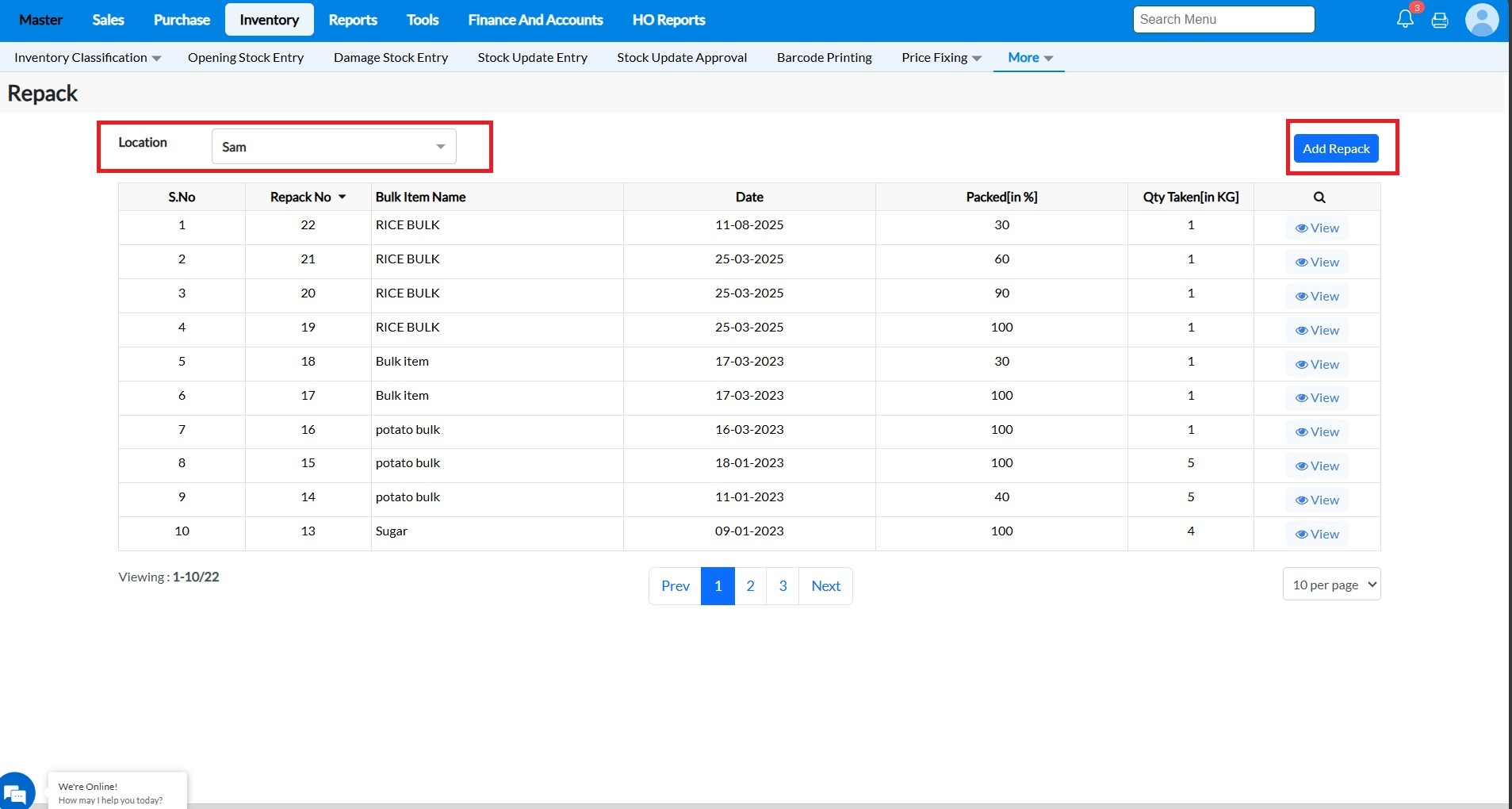
Task: Jump to page 3 of results
Action: (x=783, y=586)
